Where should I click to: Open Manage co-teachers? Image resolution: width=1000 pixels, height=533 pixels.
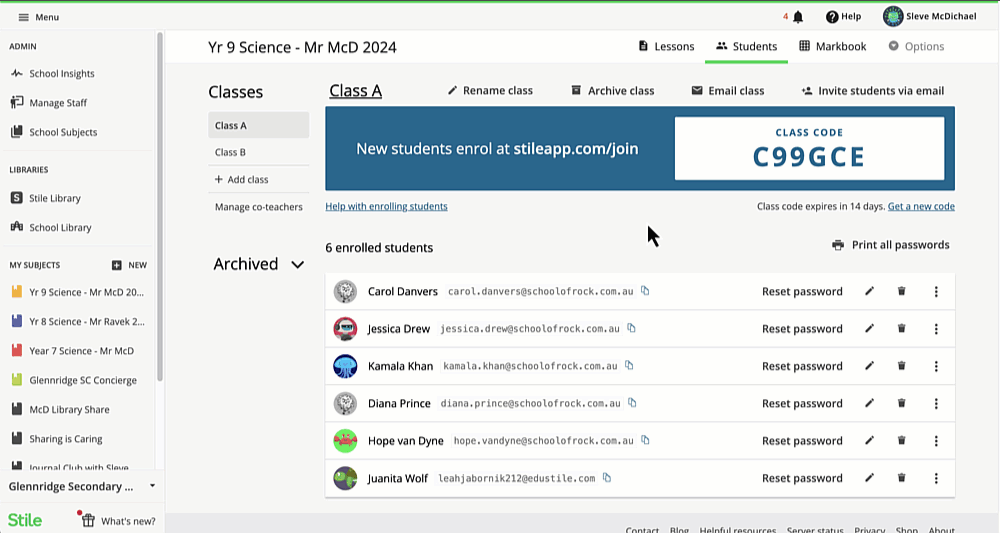[x=258, y=207]
